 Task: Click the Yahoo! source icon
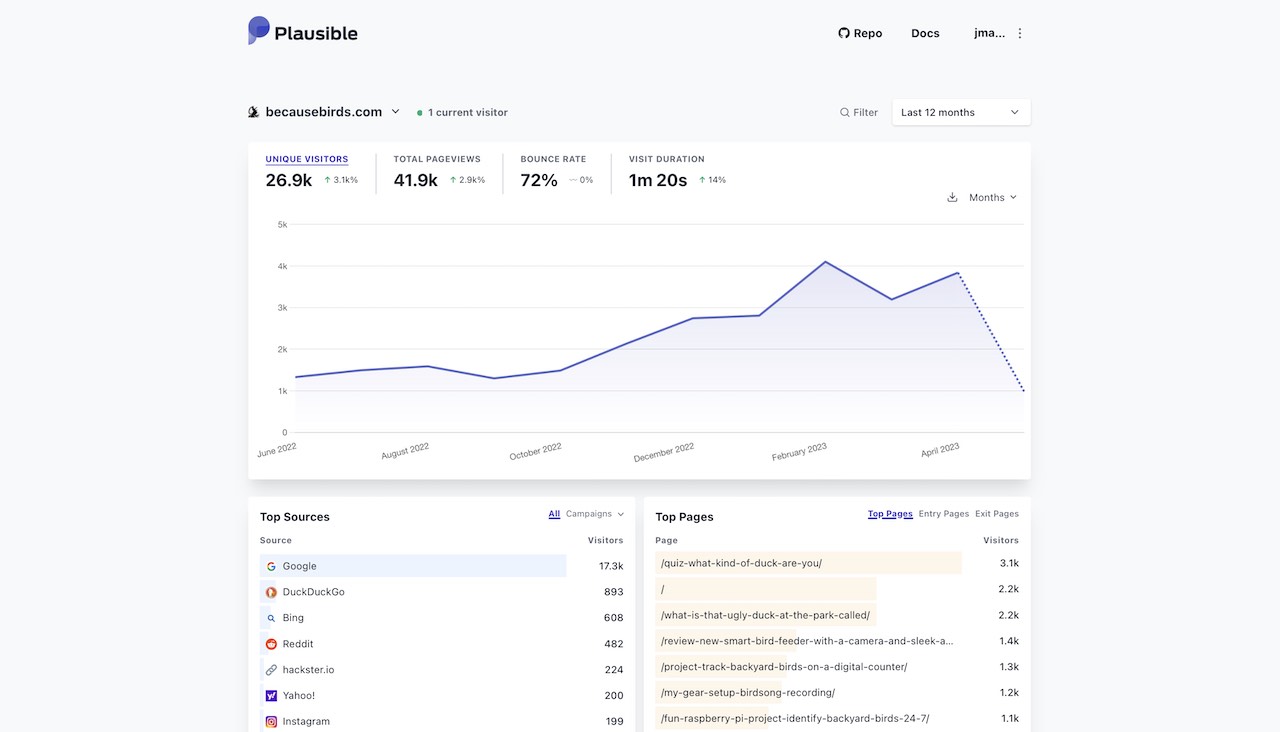[271, 695]
